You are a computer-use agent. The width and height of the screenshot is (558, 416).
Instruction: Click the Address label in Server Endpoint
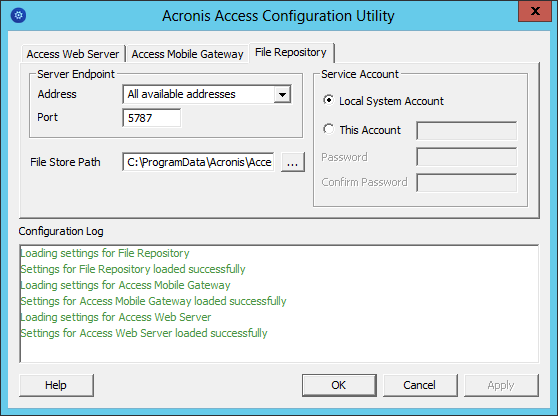pos(57,94)
